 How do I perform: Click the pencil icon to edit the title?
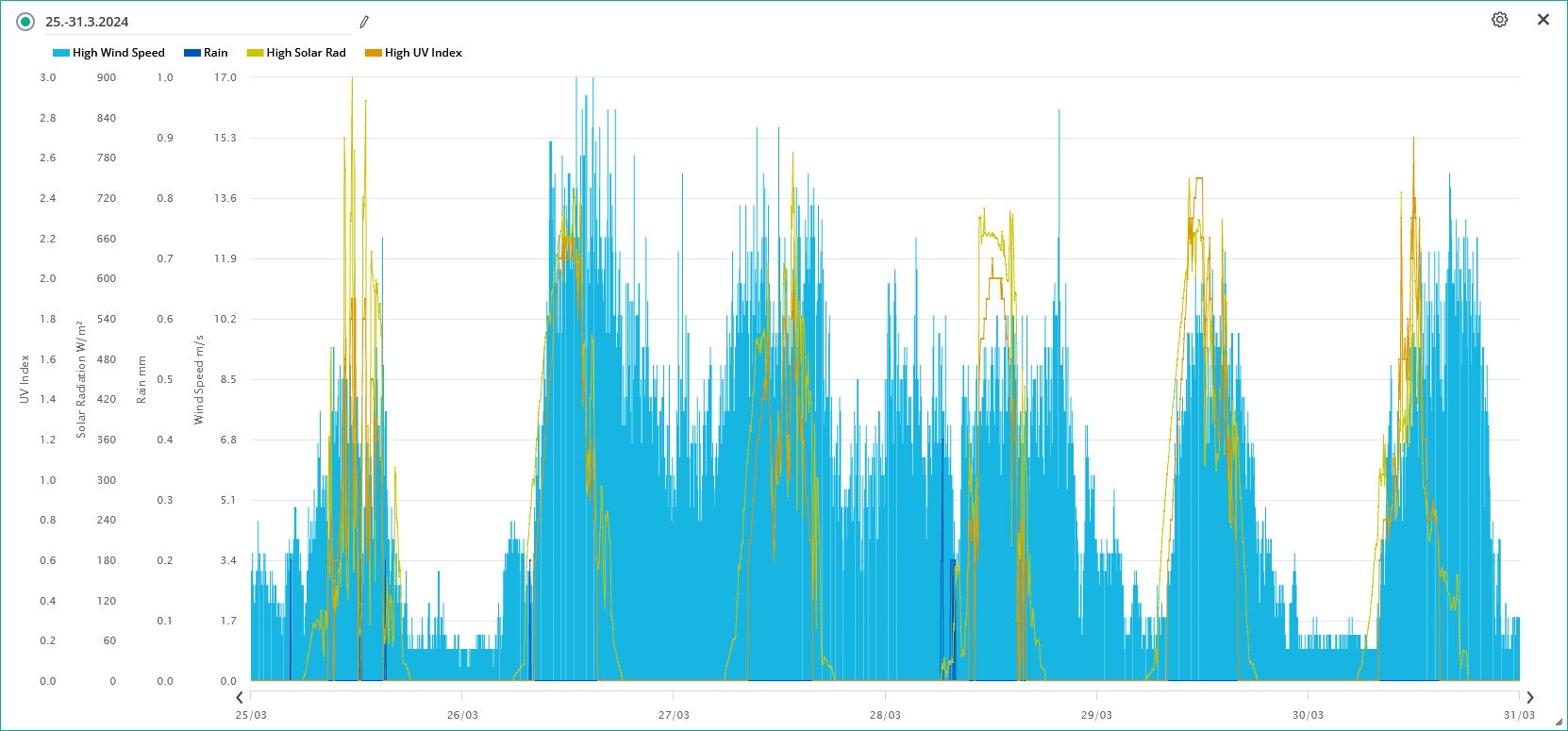coord(364,22)
